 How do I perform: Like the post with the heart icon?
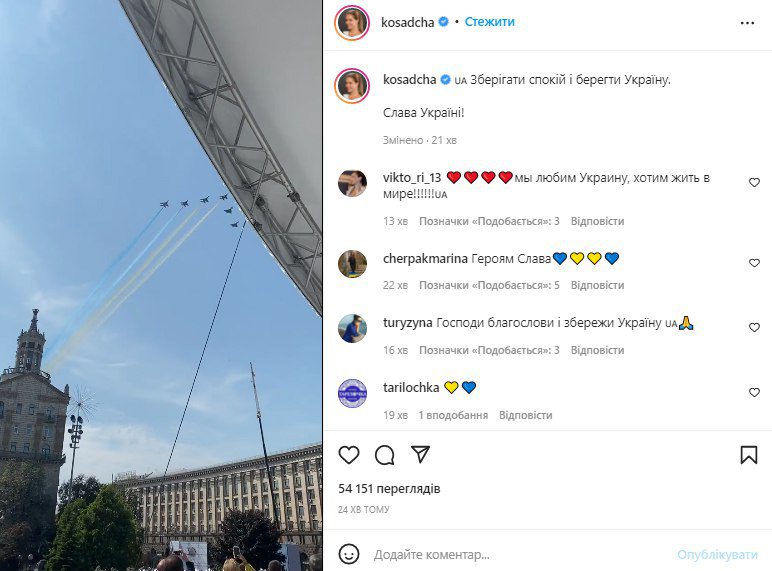pyautogui.click(x=349, y=455)
